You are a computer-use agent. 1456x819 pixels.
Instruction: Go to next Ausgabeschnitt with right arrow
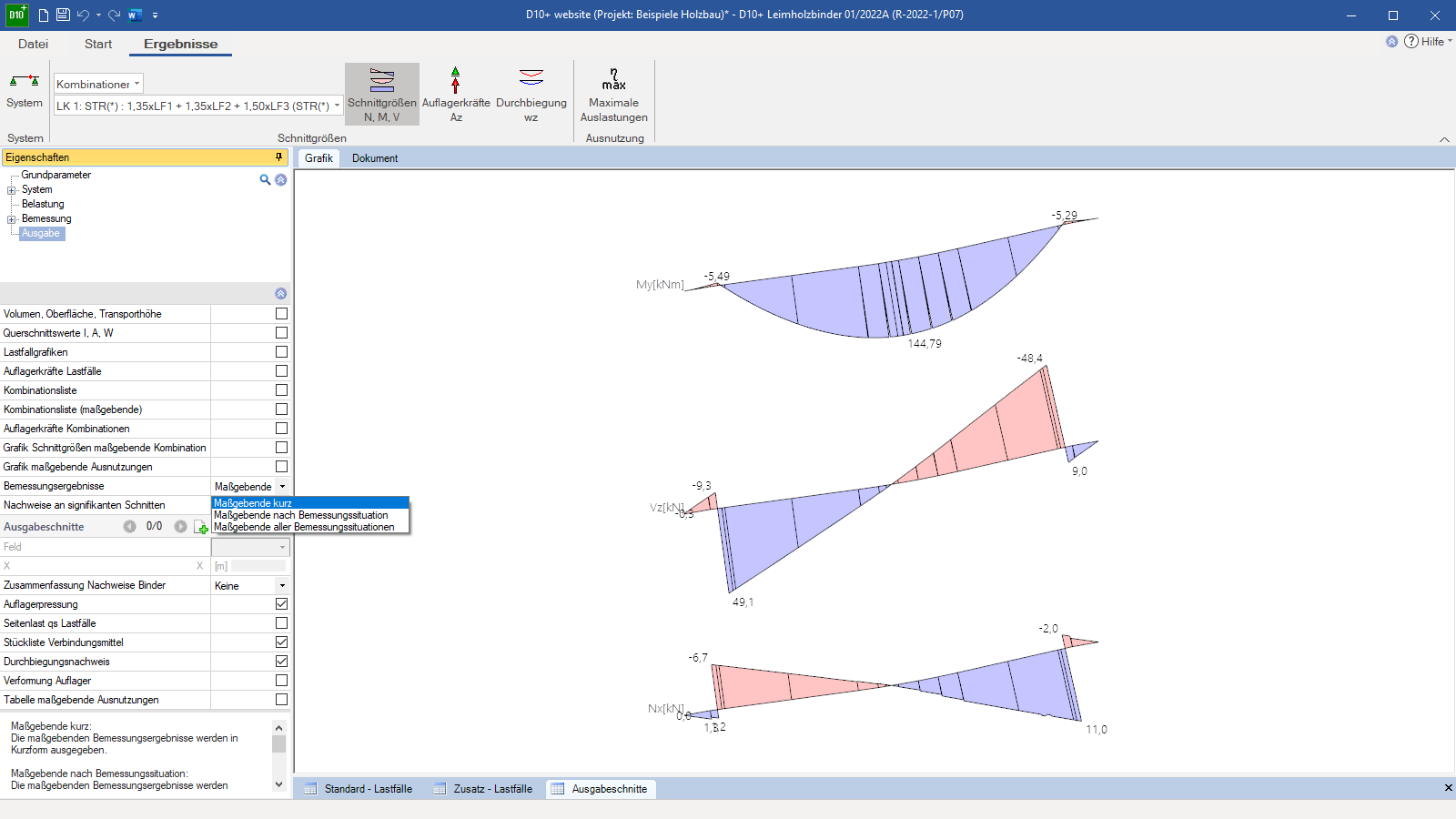(x=180, y=526)
